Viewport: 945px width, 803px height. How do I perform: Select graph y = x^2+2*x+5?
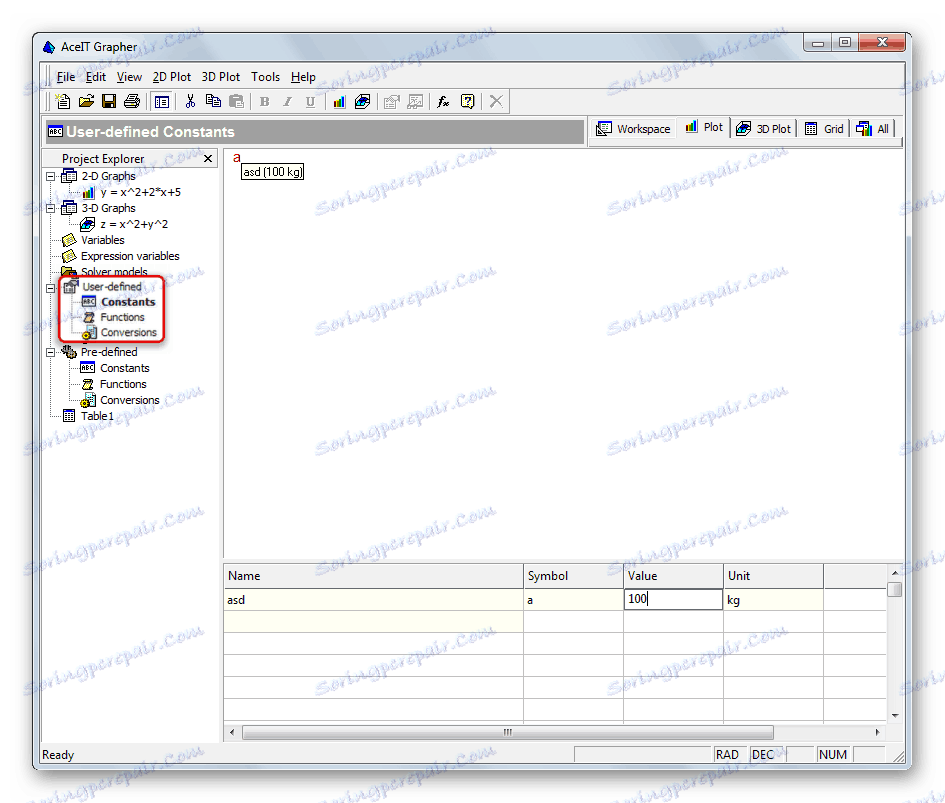tap(140, 192)
